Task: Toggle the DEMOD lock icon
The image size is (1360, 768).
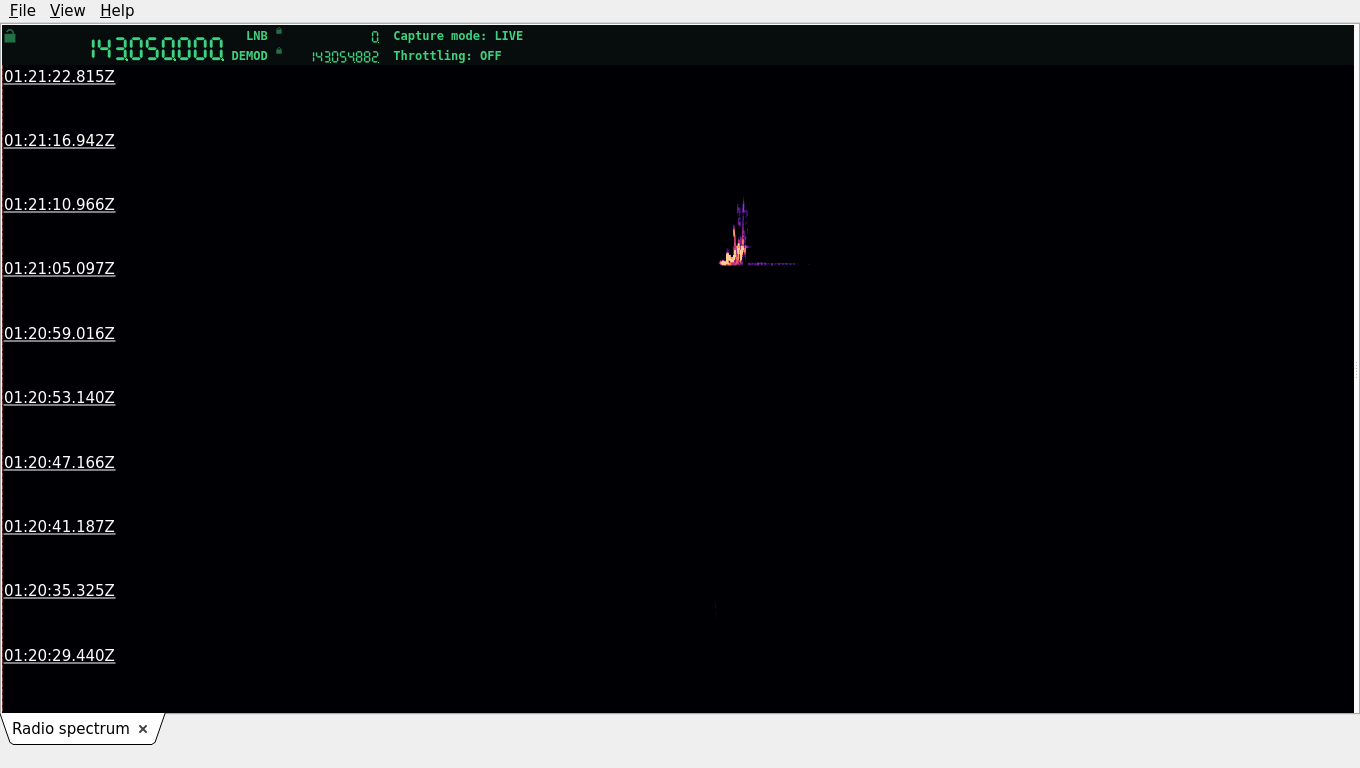Action: pos(279,51)
